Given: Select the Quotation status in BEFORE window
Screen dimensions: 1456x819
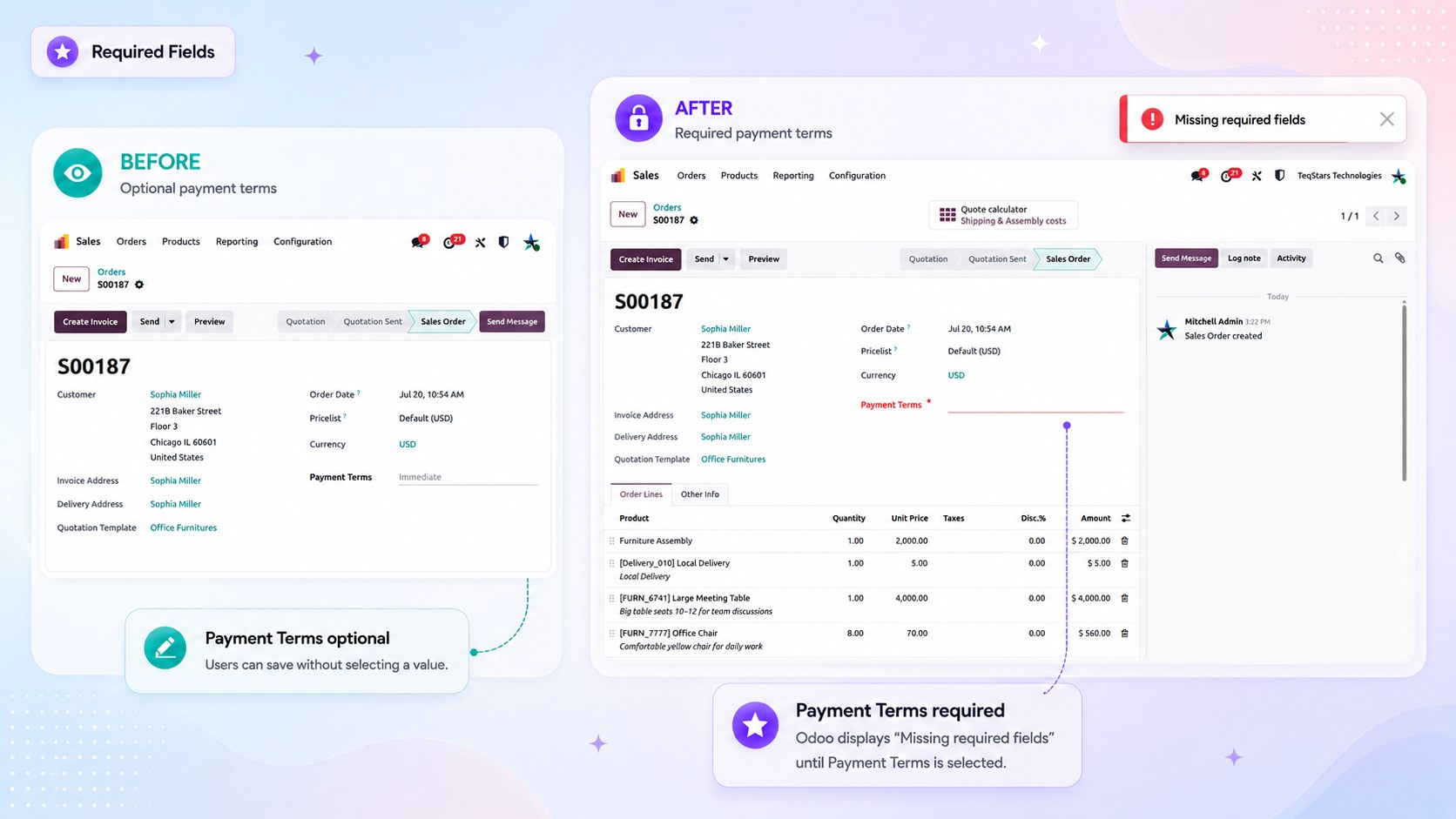Looking at the screenshot, I should [x=306, y=322].
